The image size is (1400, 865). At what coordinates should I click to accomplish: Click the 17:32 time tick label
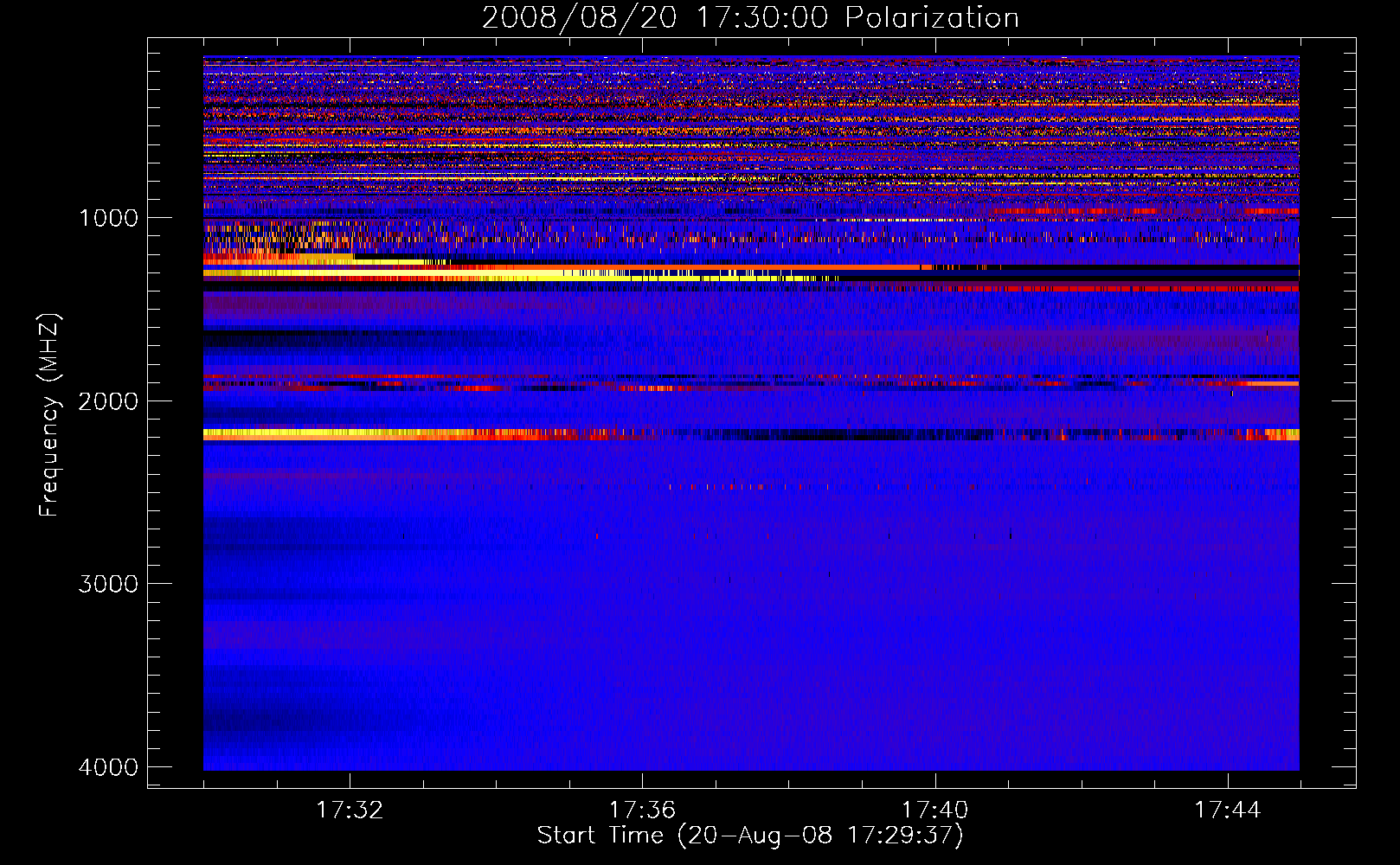coord(350,811)
